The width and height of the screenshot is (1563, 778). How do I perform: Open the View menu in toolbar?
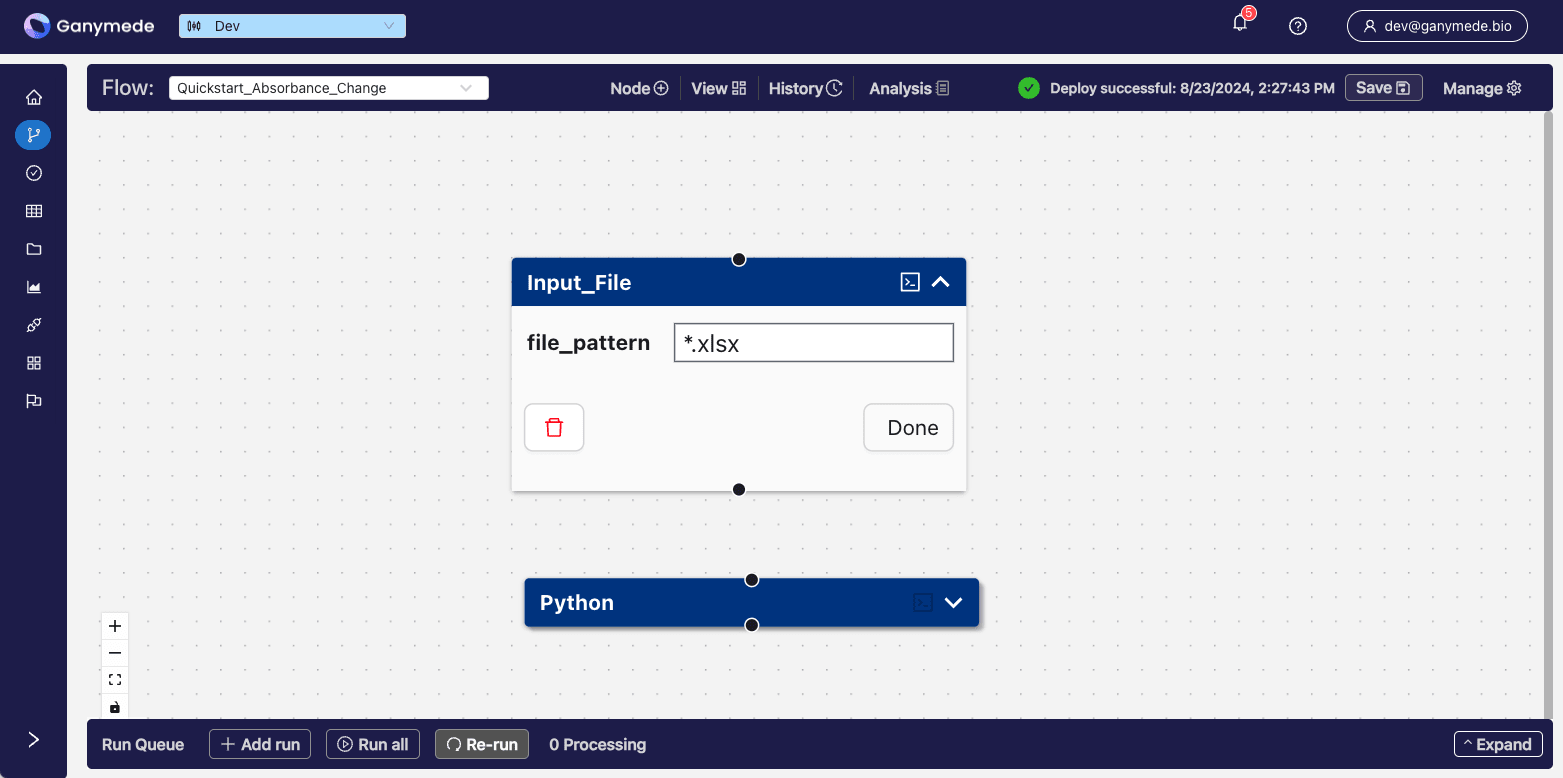(x=719, y=88)
